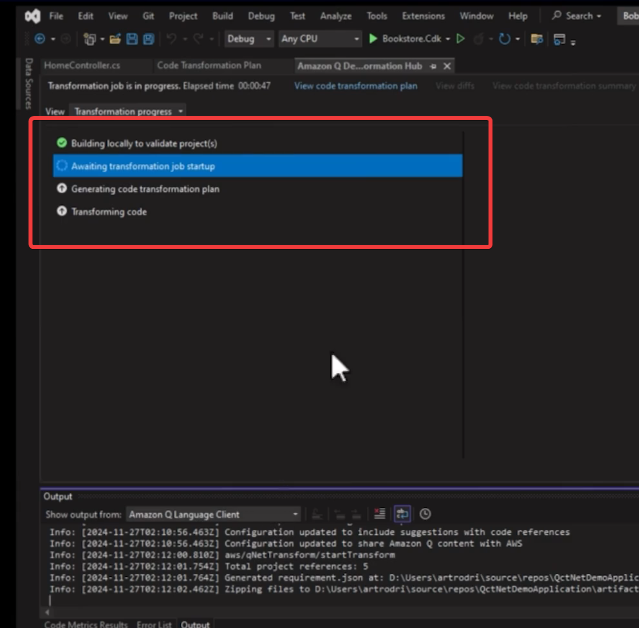The width and height of the screenshot is (639, 628).
Task: Open the Build menu
Action: point(223,16)
